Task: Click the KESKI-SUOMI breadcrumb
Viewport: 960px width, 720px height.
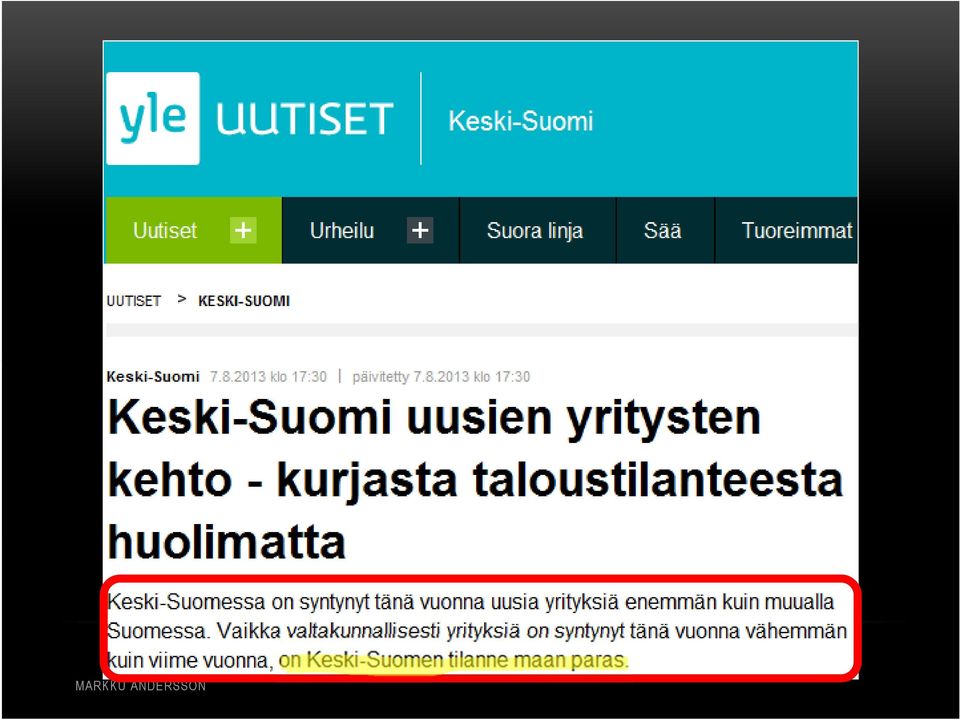Action: point(244,301)
